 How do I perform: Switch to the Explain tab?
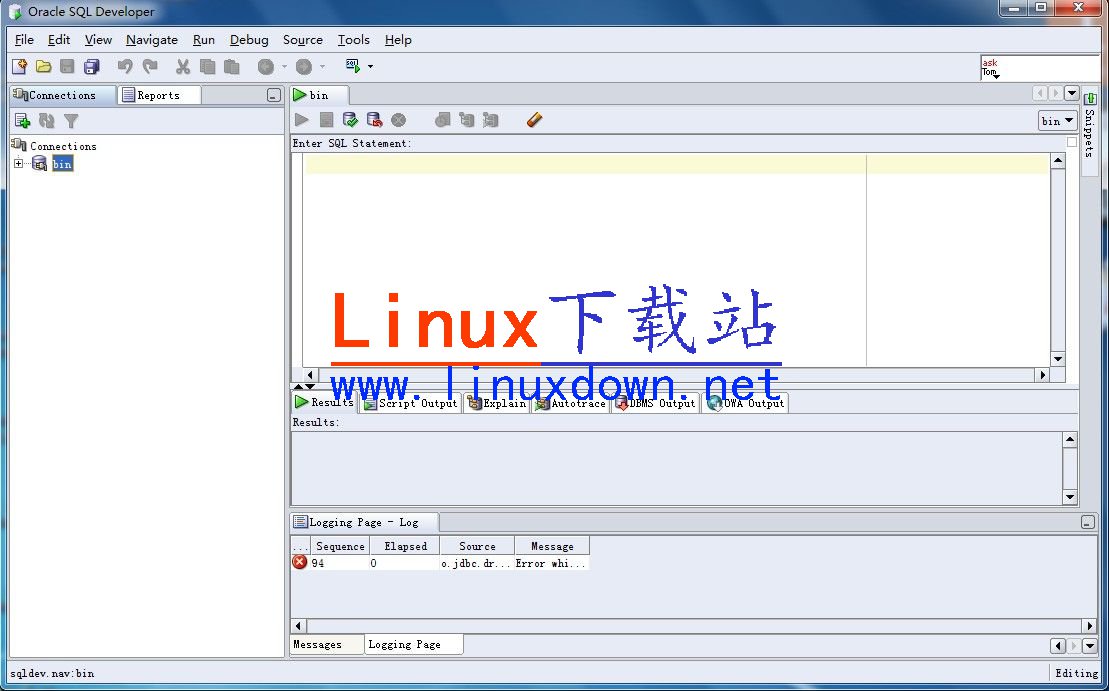[497, 403]
